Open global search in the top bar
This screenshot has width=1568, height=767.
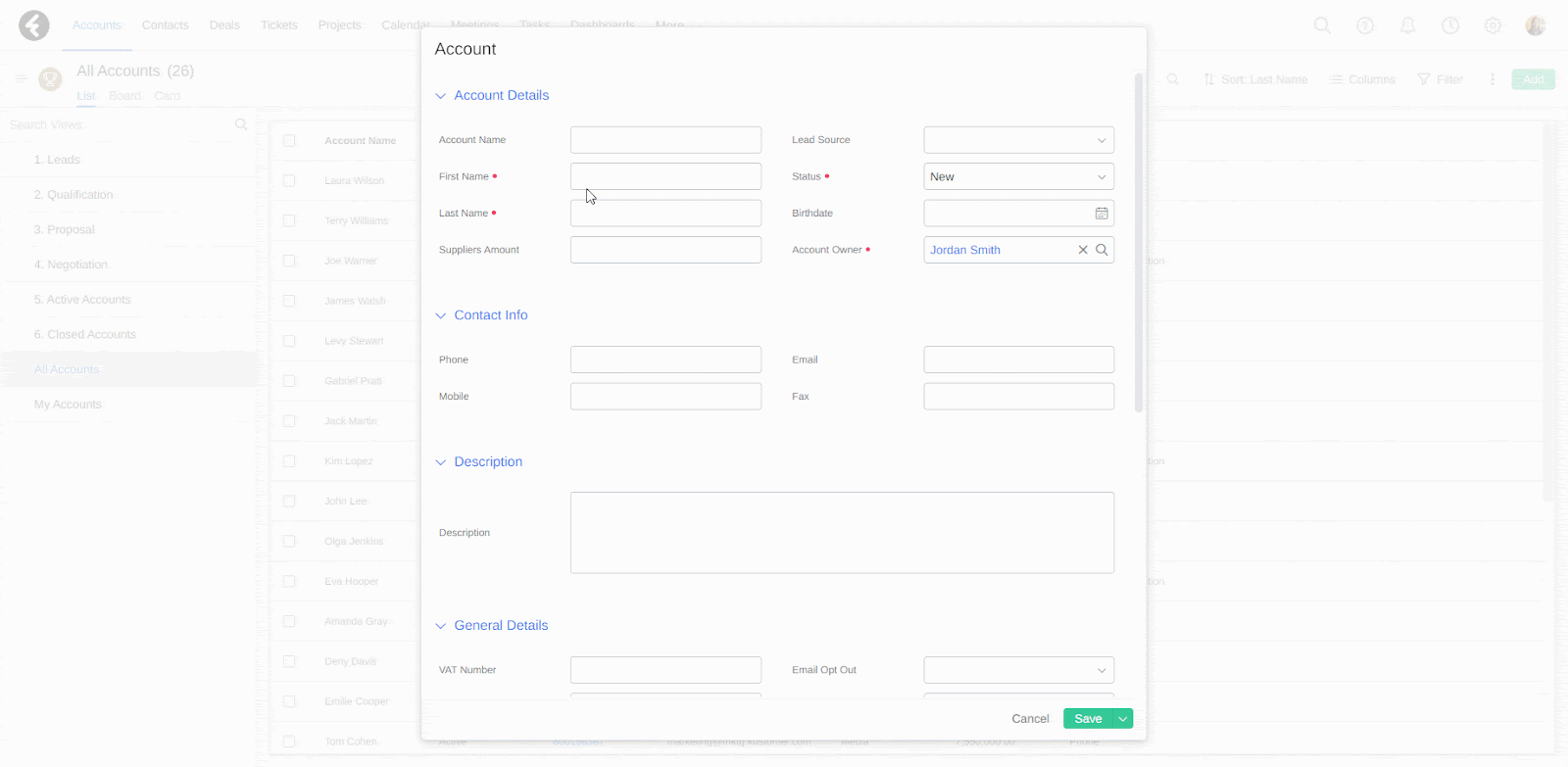tap(1322, 25)
